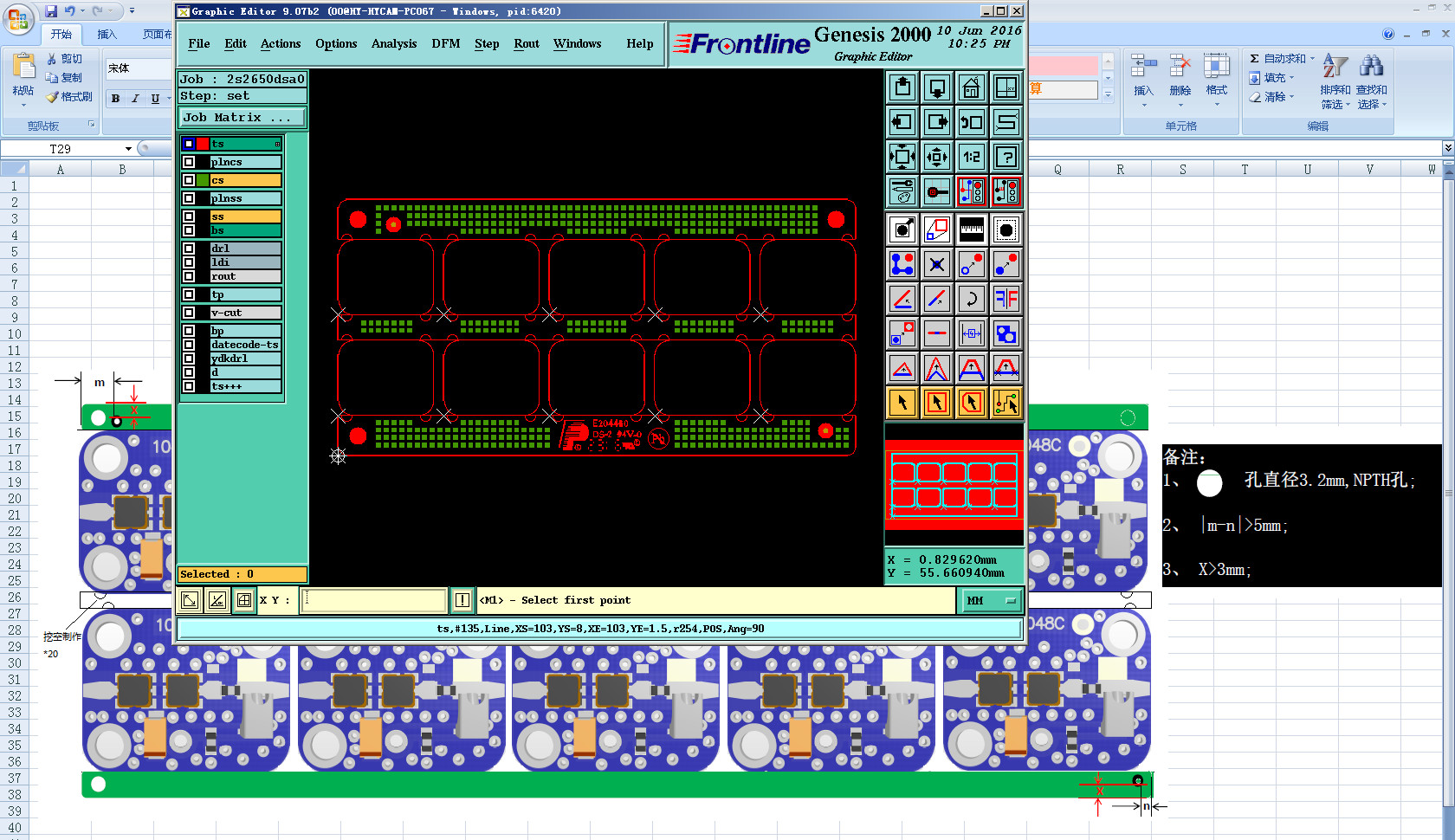Screen dimensions: 1455x840
Task: Select the polygon area select arrow tool
Action: click(972, 403)
